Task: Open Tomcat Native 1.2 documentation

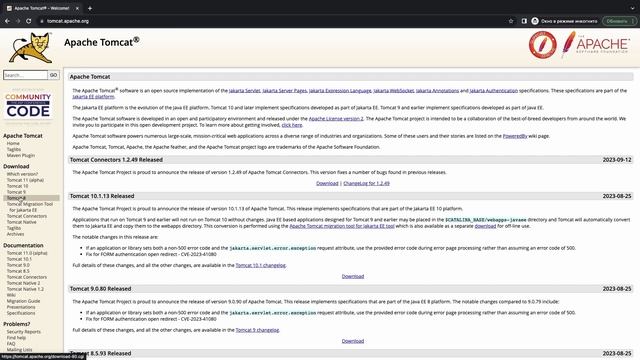Action: [x=25, y=289]
